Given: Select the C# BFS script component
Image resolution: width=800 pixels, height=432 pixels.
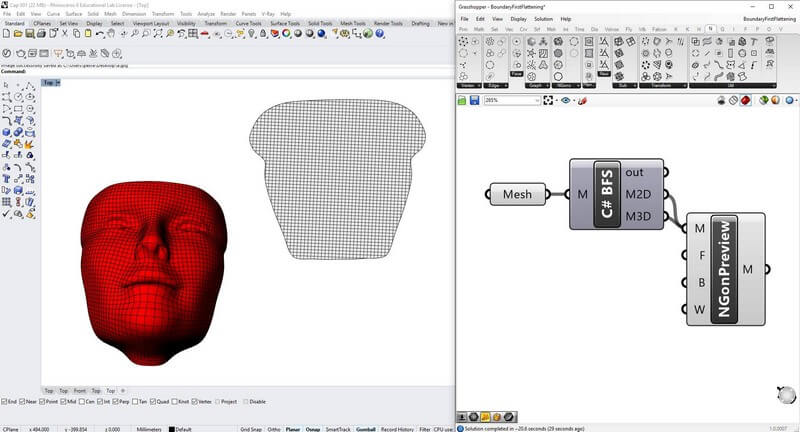Looking at the screenshot, I should point(607,193).
